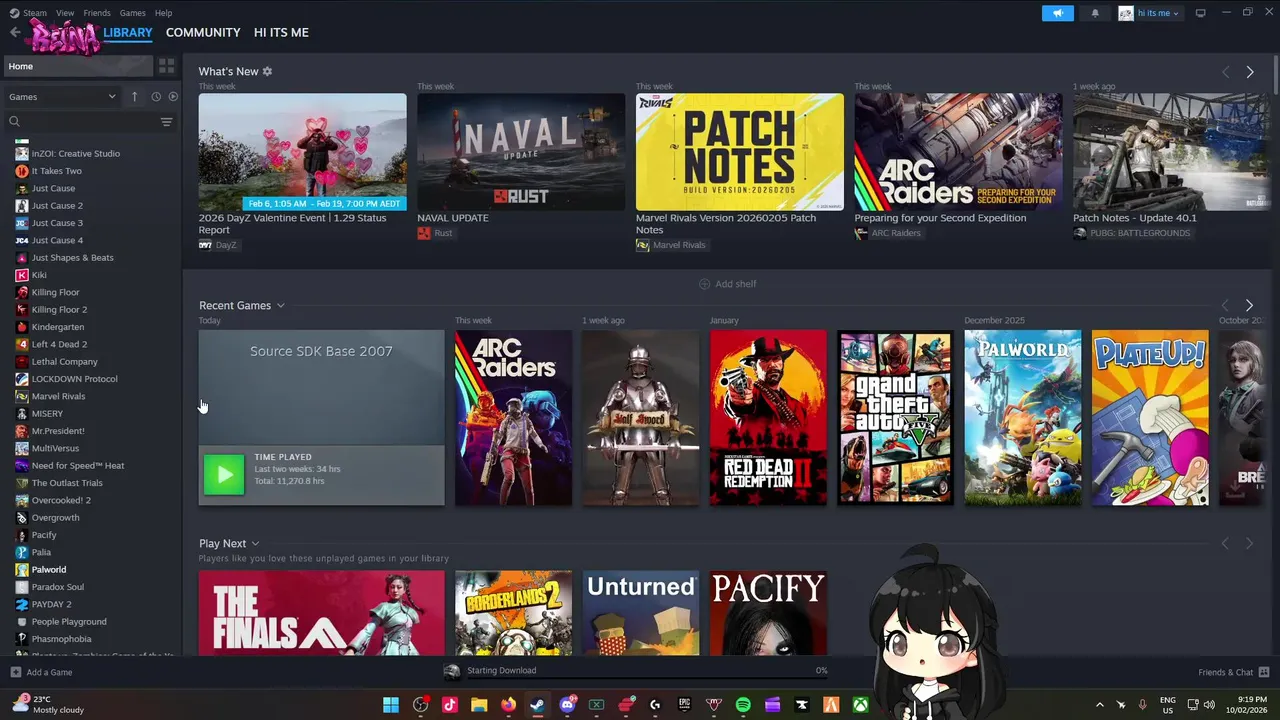Click the What's New settings gear
Viewport: 1280px width, 720px height.
click(267, 71)
